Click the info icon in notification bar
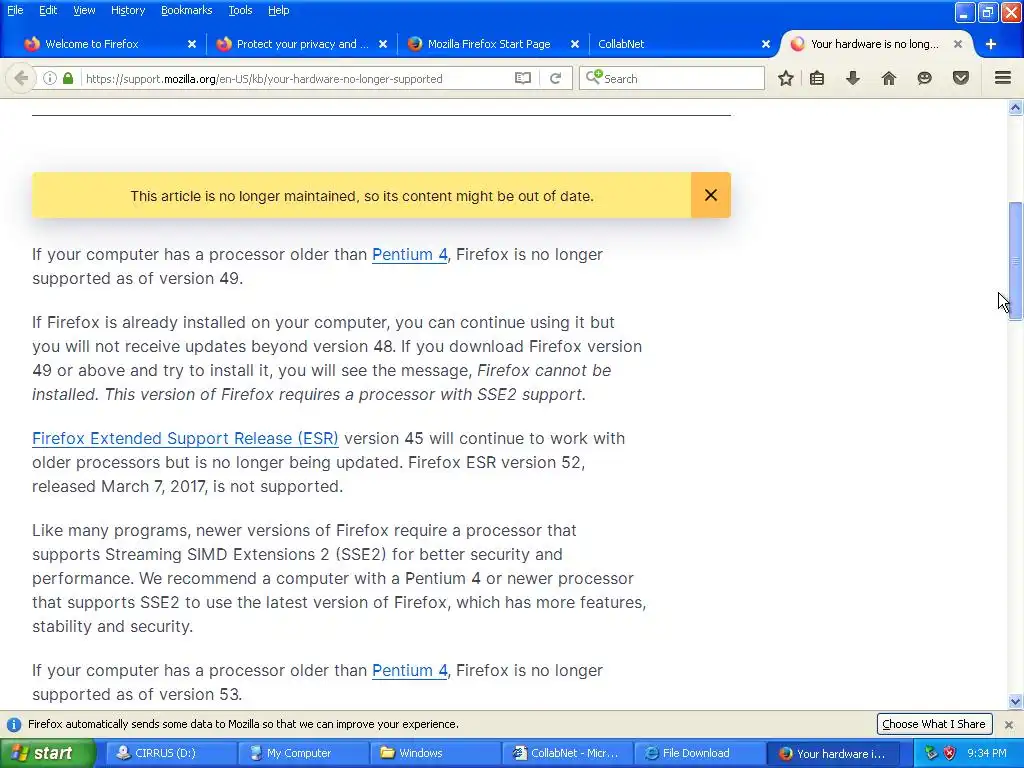The width and height of the screenshot is (1024, 768). [14, 724]
